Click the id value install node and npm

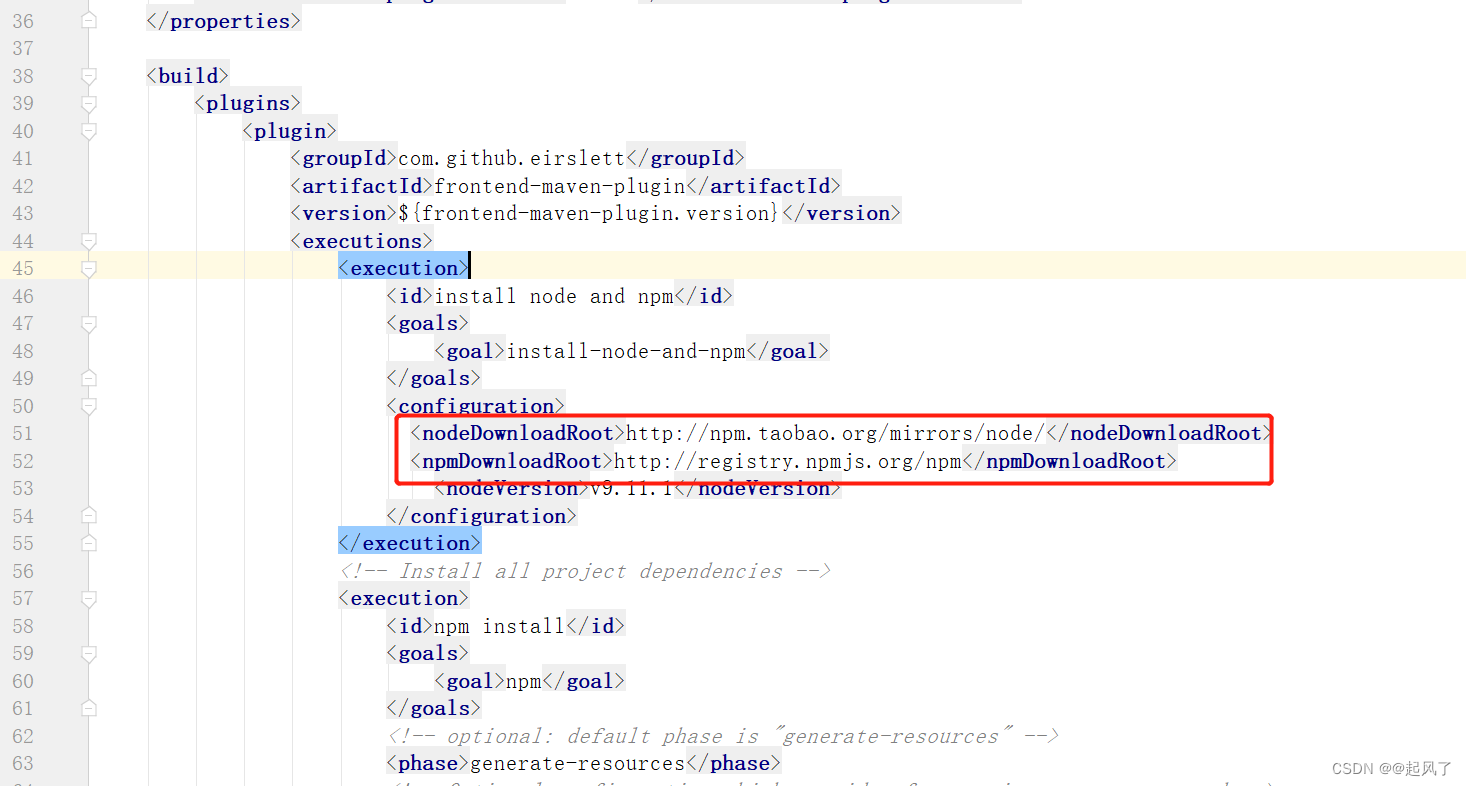click(x=554, y=296)
